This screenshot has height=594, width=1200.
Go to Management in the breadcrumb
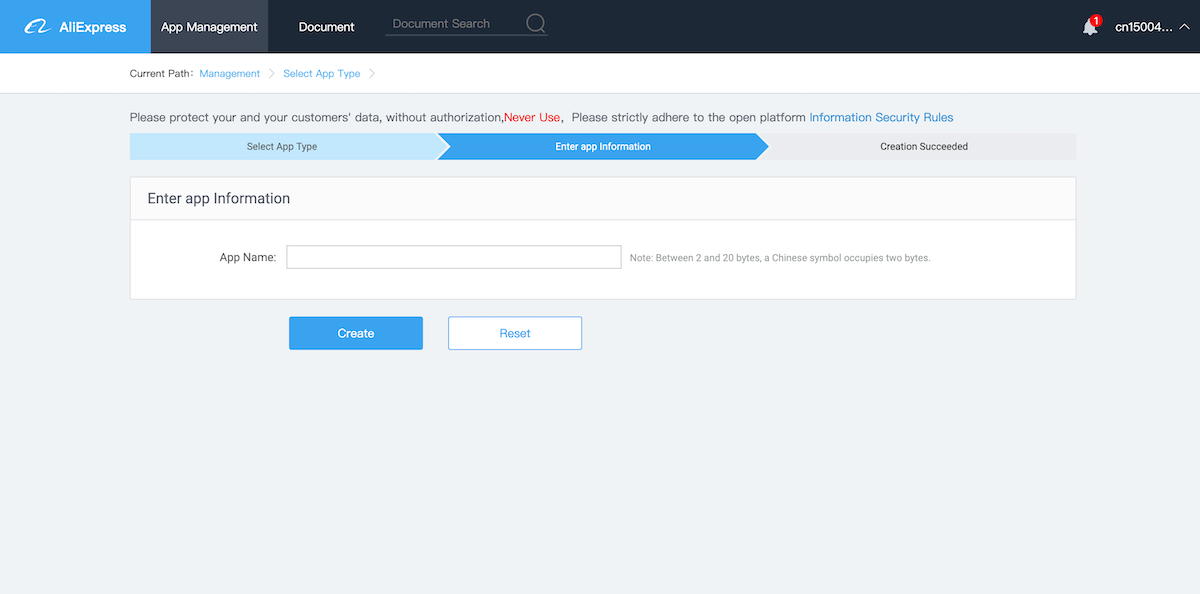click(x=229, y=74)
